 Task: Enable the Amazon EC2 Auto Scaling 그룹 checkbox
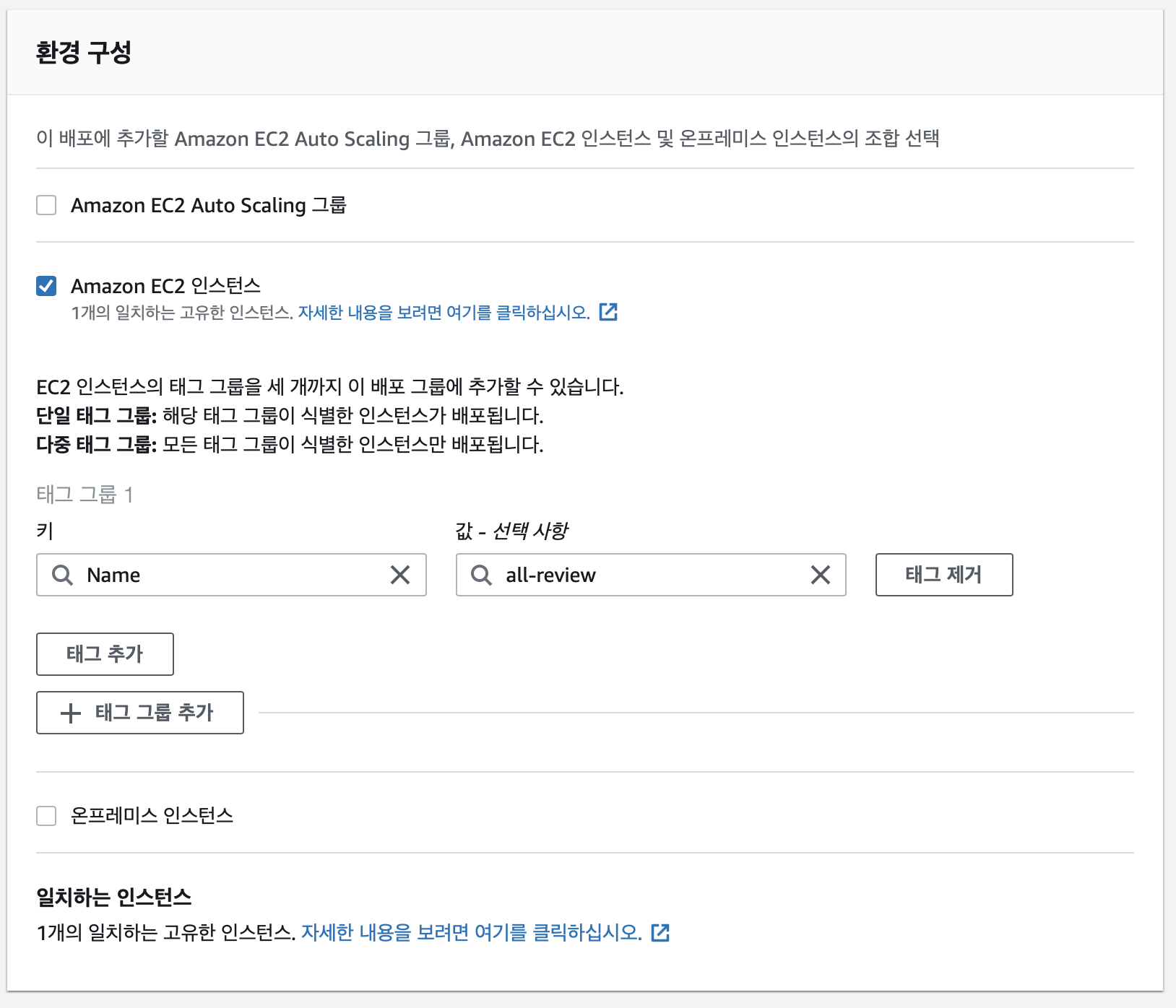click(x=46, y=205)
